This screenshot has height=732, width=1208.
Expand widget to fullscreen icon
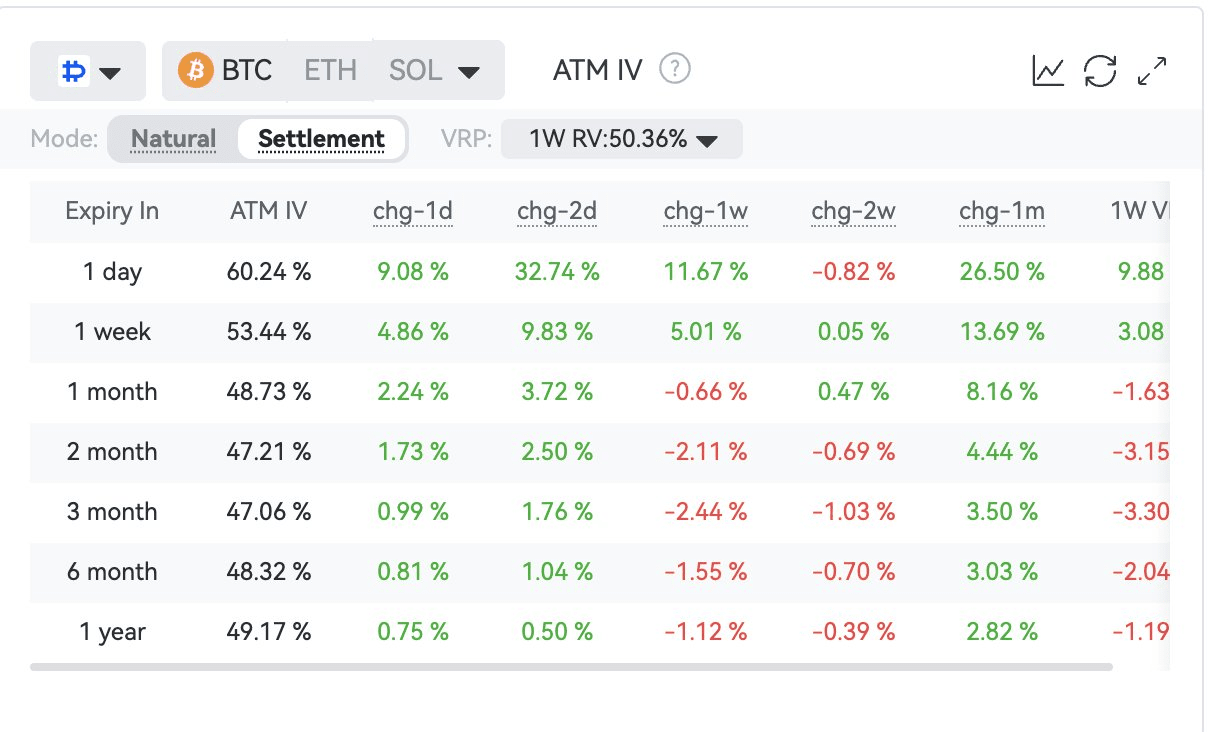(x=1153, y=71)
